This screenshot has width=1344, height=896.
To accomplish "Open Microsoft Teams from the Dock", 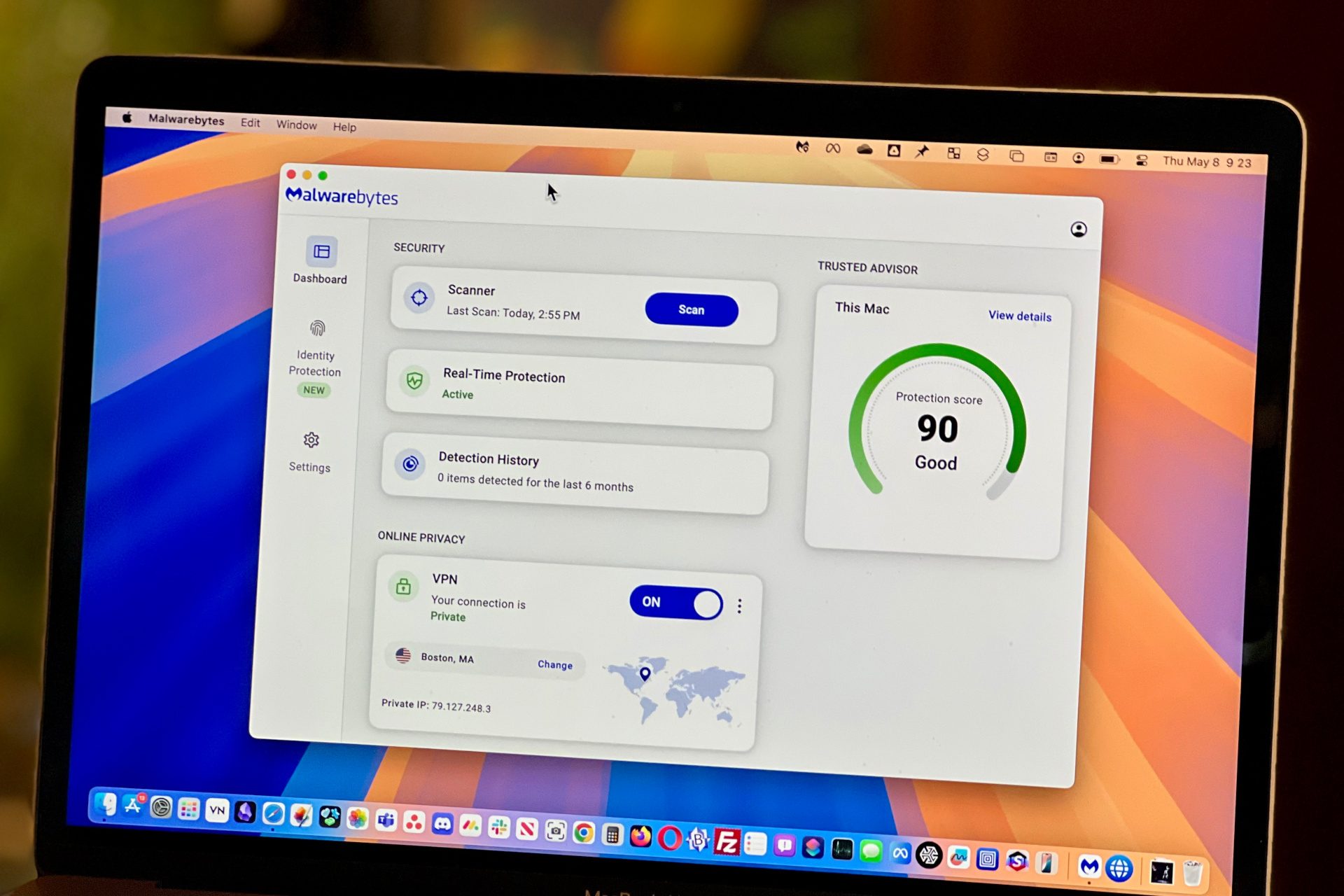I will click(386, 820).
